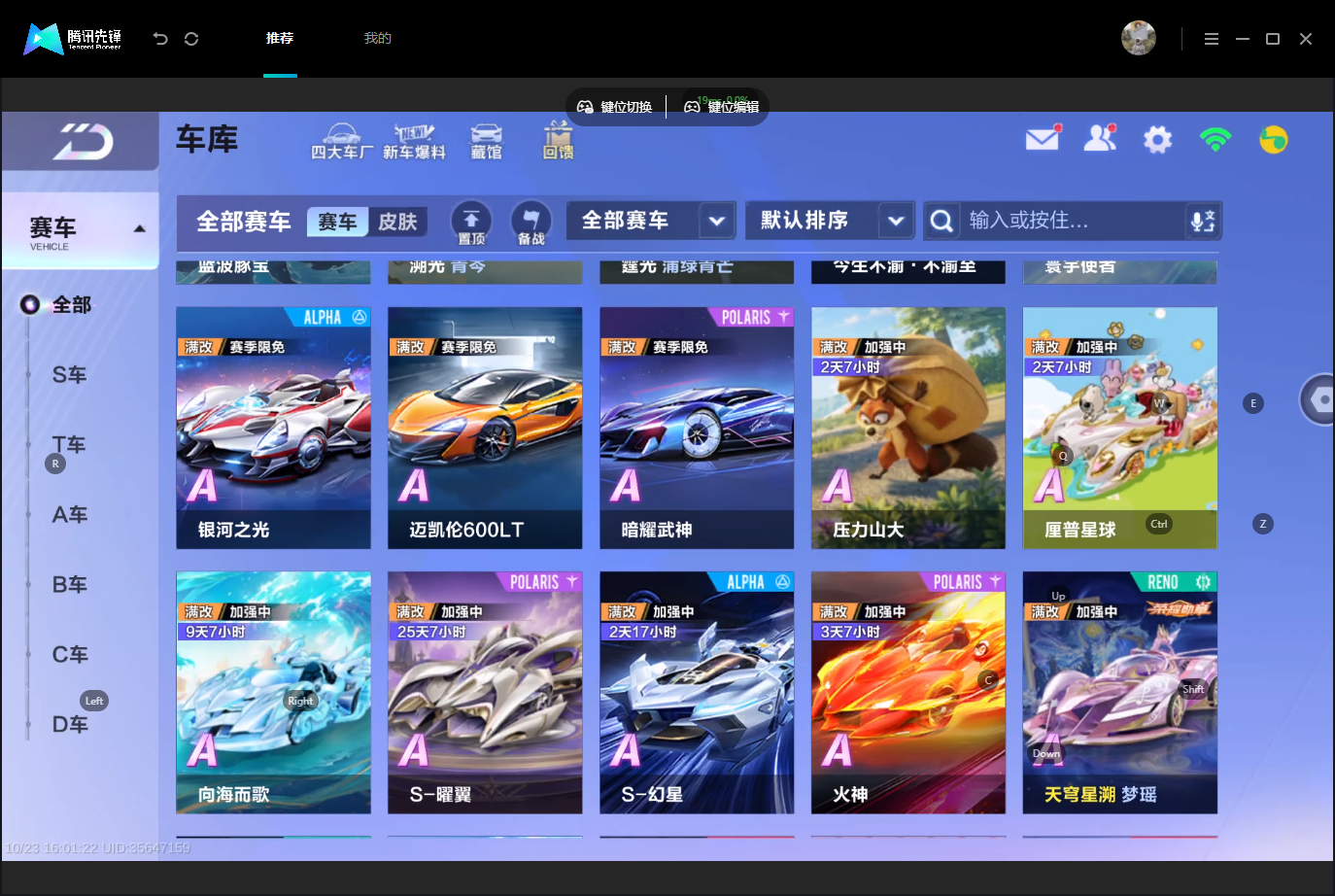Open the mail envelope icon
This screenshot has height=896, width=1335.
tap(1043, 139)
